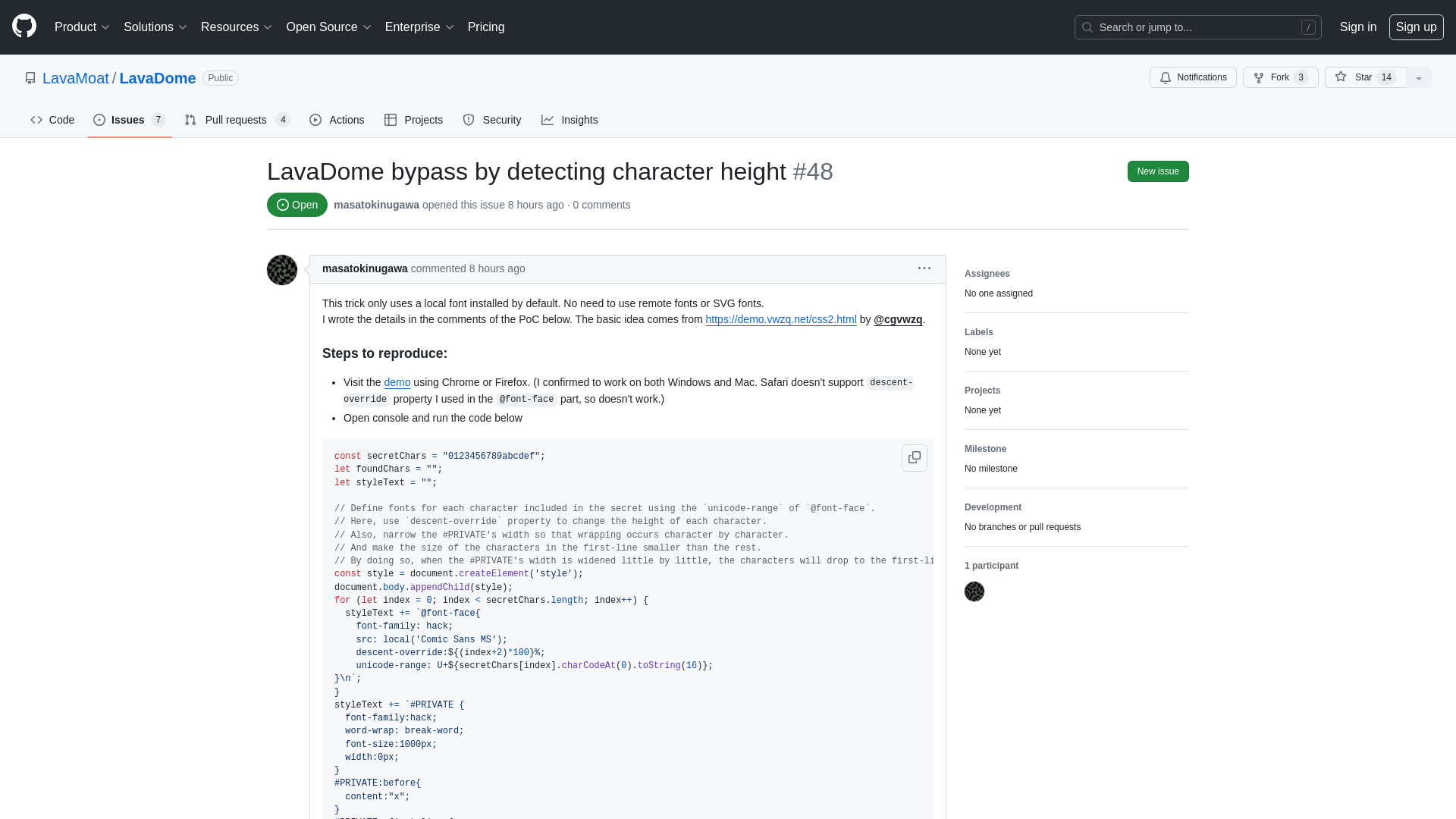Screen dimensions: 1456x819
Task: Click the Public visibility badge
Action: point(221,78)
